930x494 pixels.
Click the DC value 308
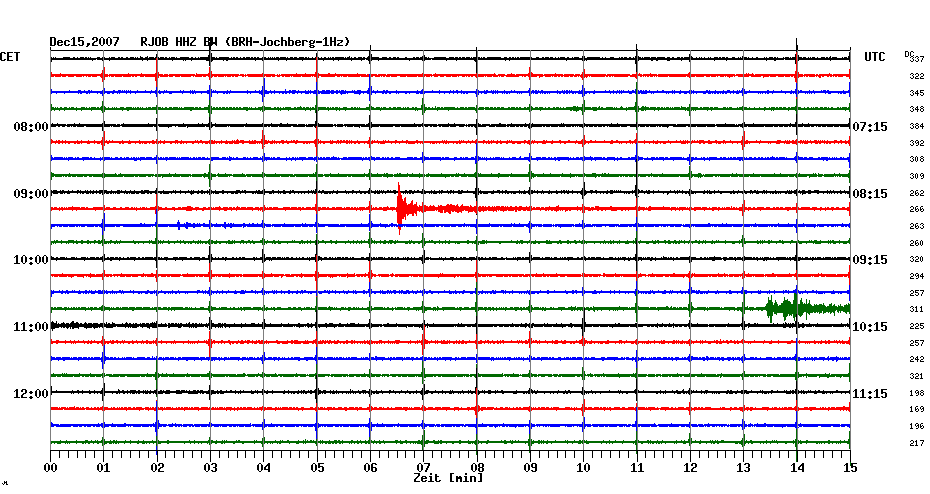pos(917,160)
